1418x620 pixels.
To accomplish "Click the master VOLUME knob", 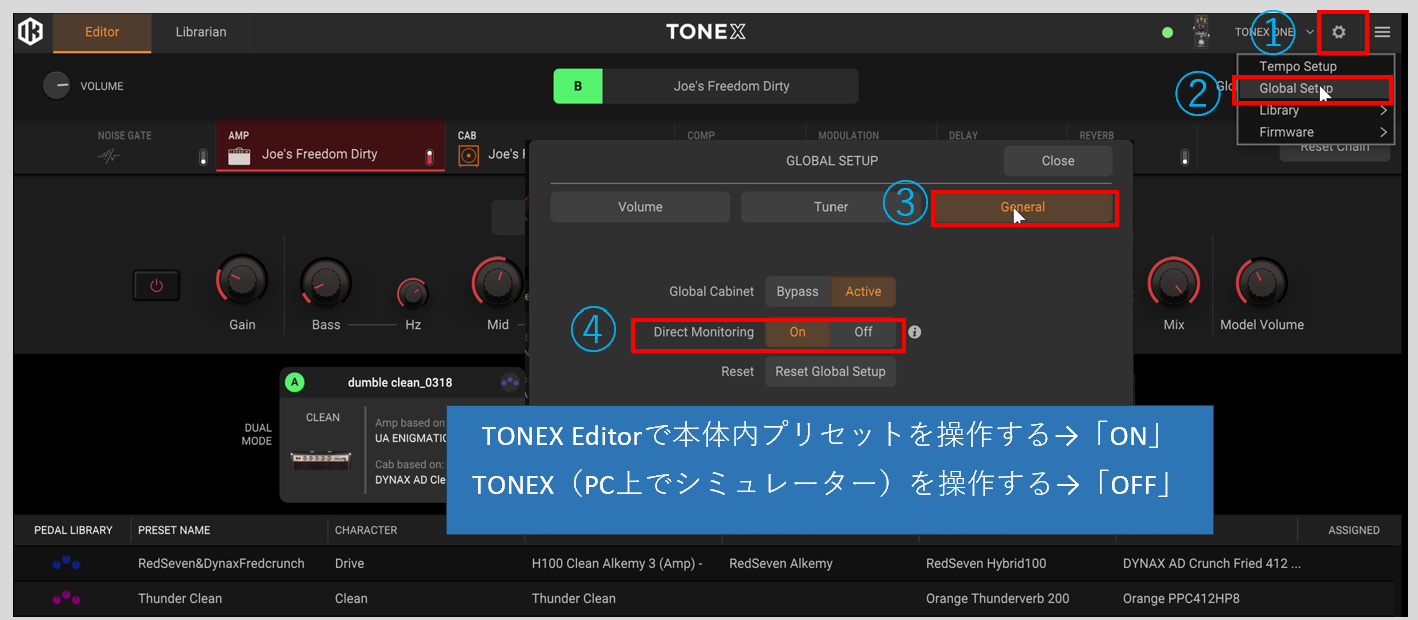I will pyautogui.click(x=57, y=86).
